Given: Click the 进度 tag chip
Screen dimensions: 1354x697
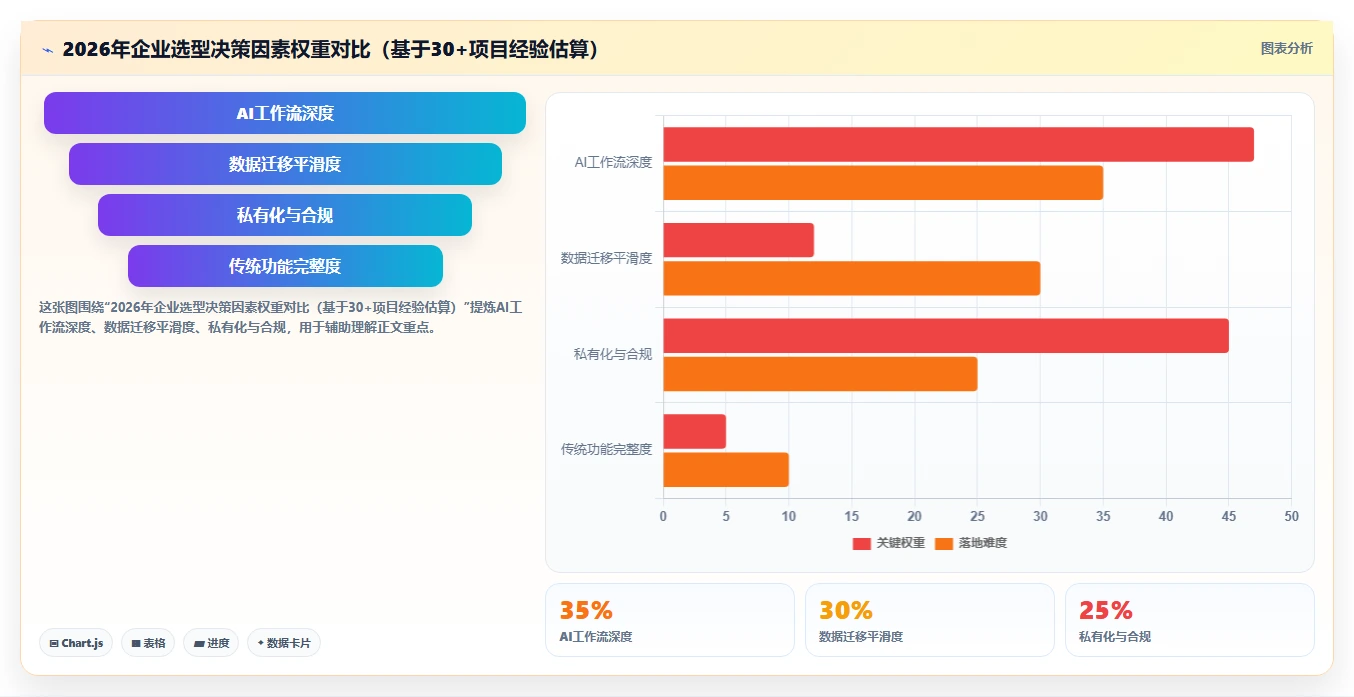Looking at the screenshot, I should click(211, 643).
